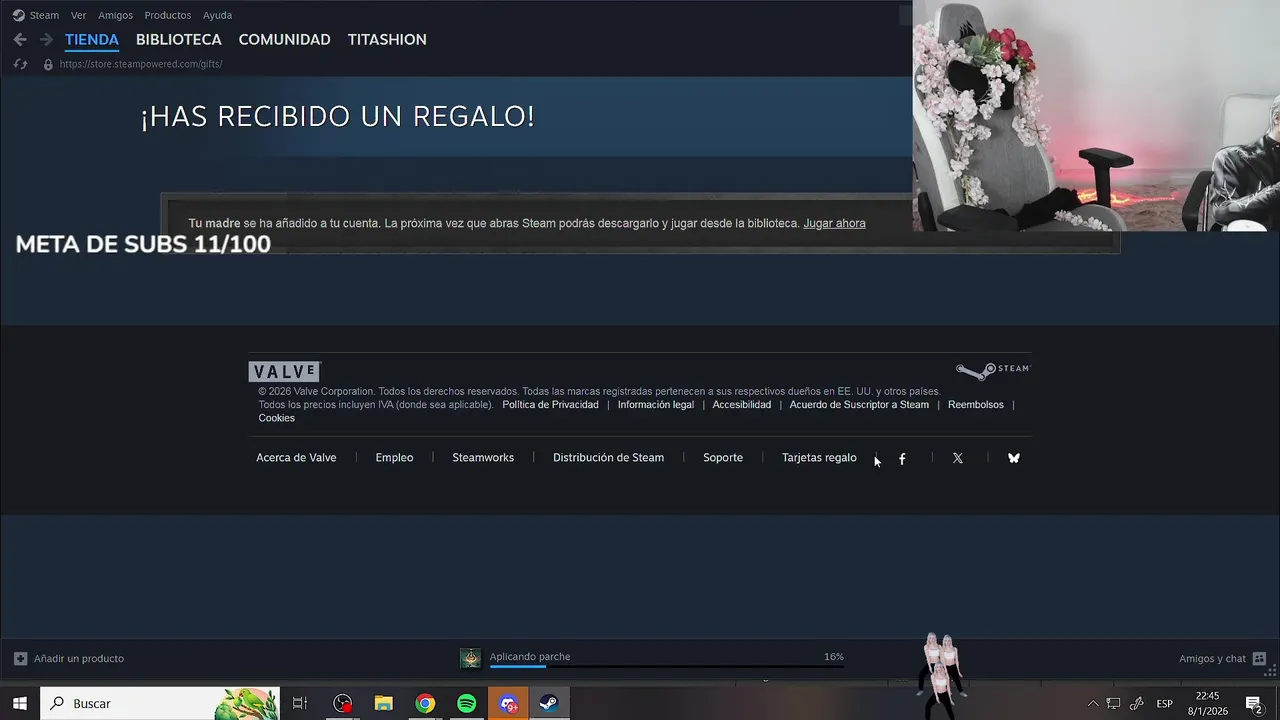Go forward with the right arrow
This screenshot has width=1280, height=720.
click(46, 40)
